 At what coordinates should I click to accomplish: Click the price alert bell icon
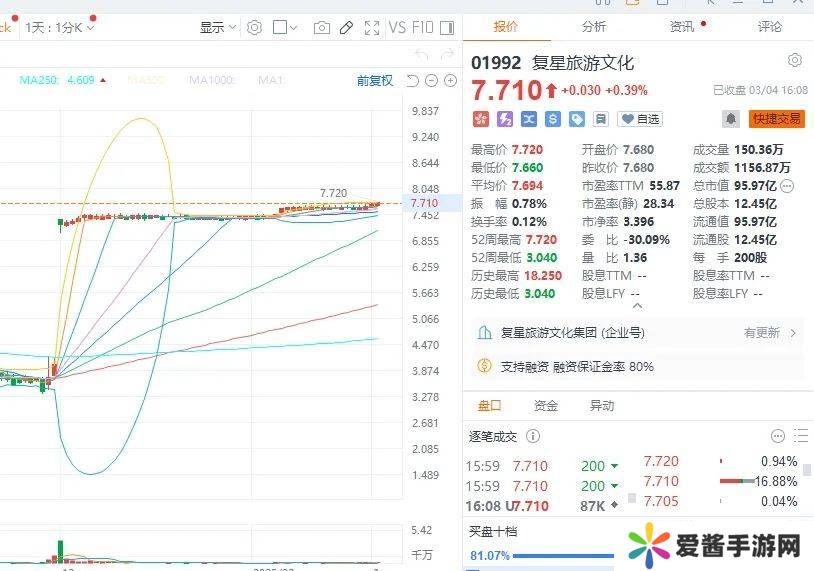(731, 119)
